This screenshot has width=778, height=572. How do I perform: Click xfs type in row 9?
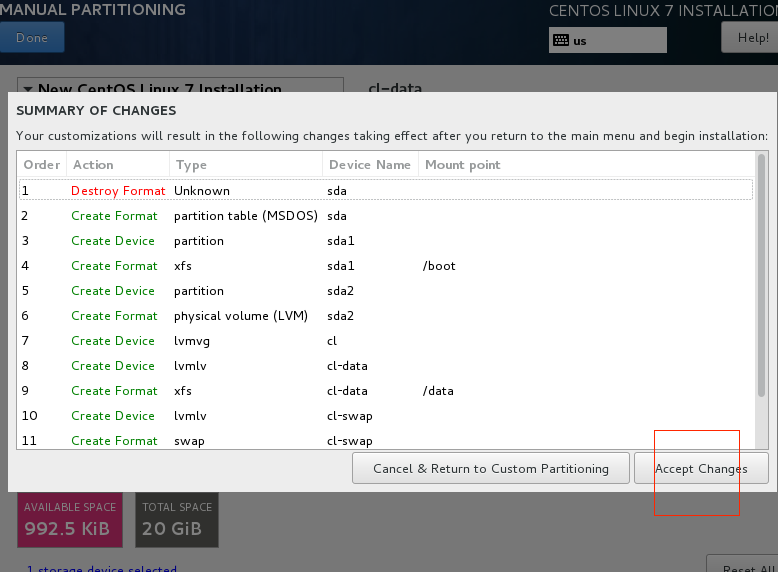(x=183, y=391)
